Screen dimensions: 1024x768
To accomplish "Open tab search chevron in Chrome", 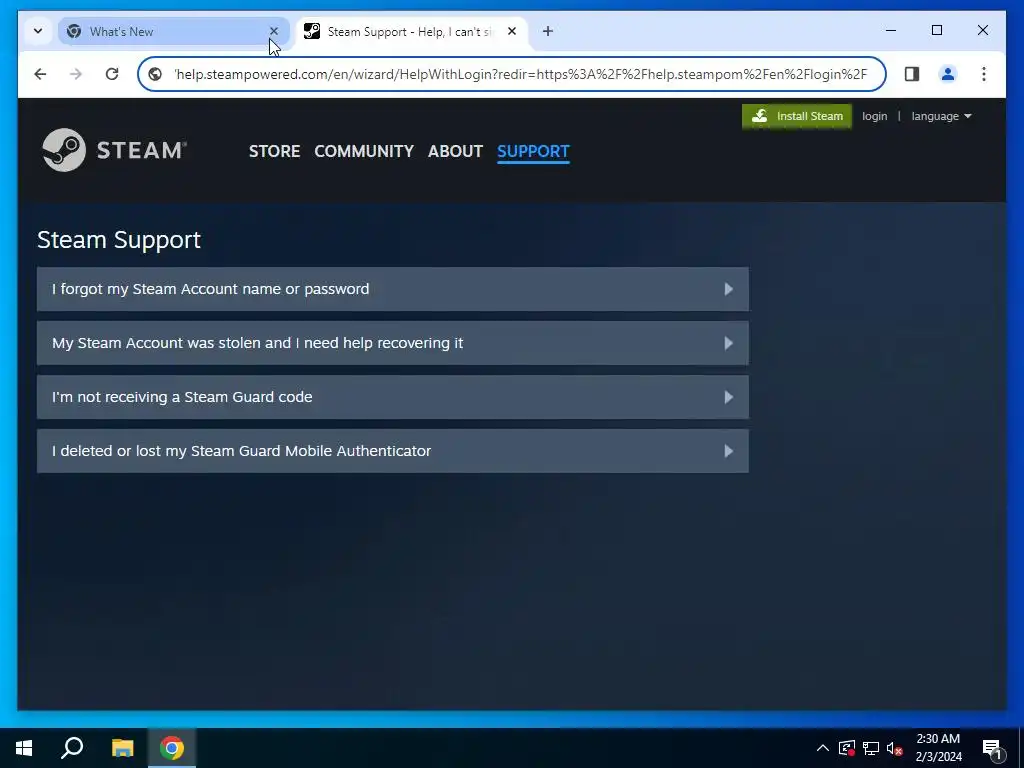I will click(38, 31).
